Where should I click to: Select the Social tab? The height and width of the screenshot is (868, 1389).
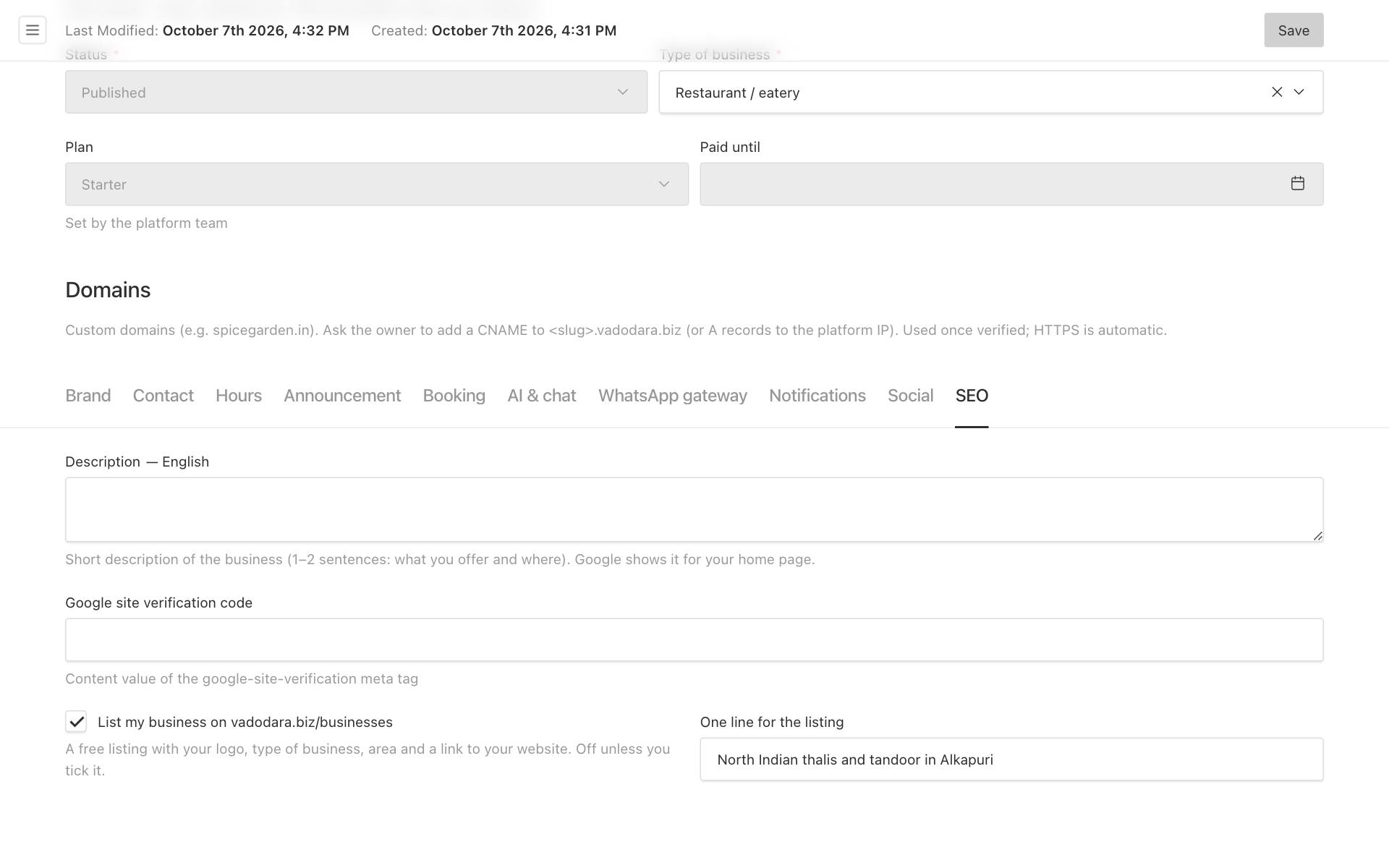[x=911, y=396]
